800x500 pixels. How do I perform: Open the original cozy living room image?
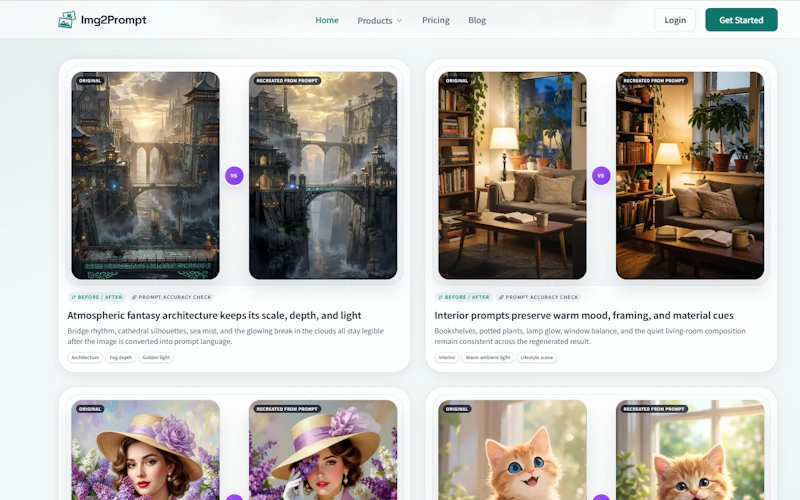[x=512, y=176]
